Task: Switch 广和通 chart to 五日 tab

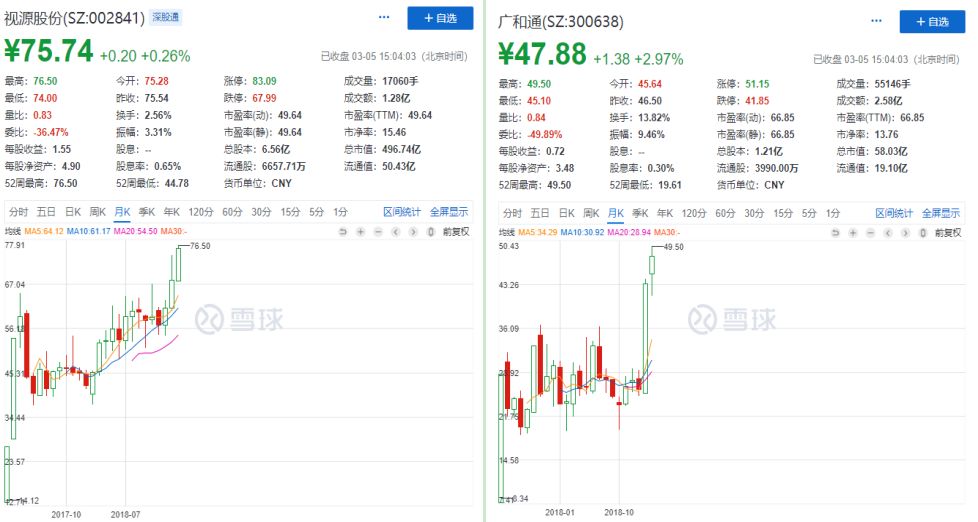Action: pos(540,213)
